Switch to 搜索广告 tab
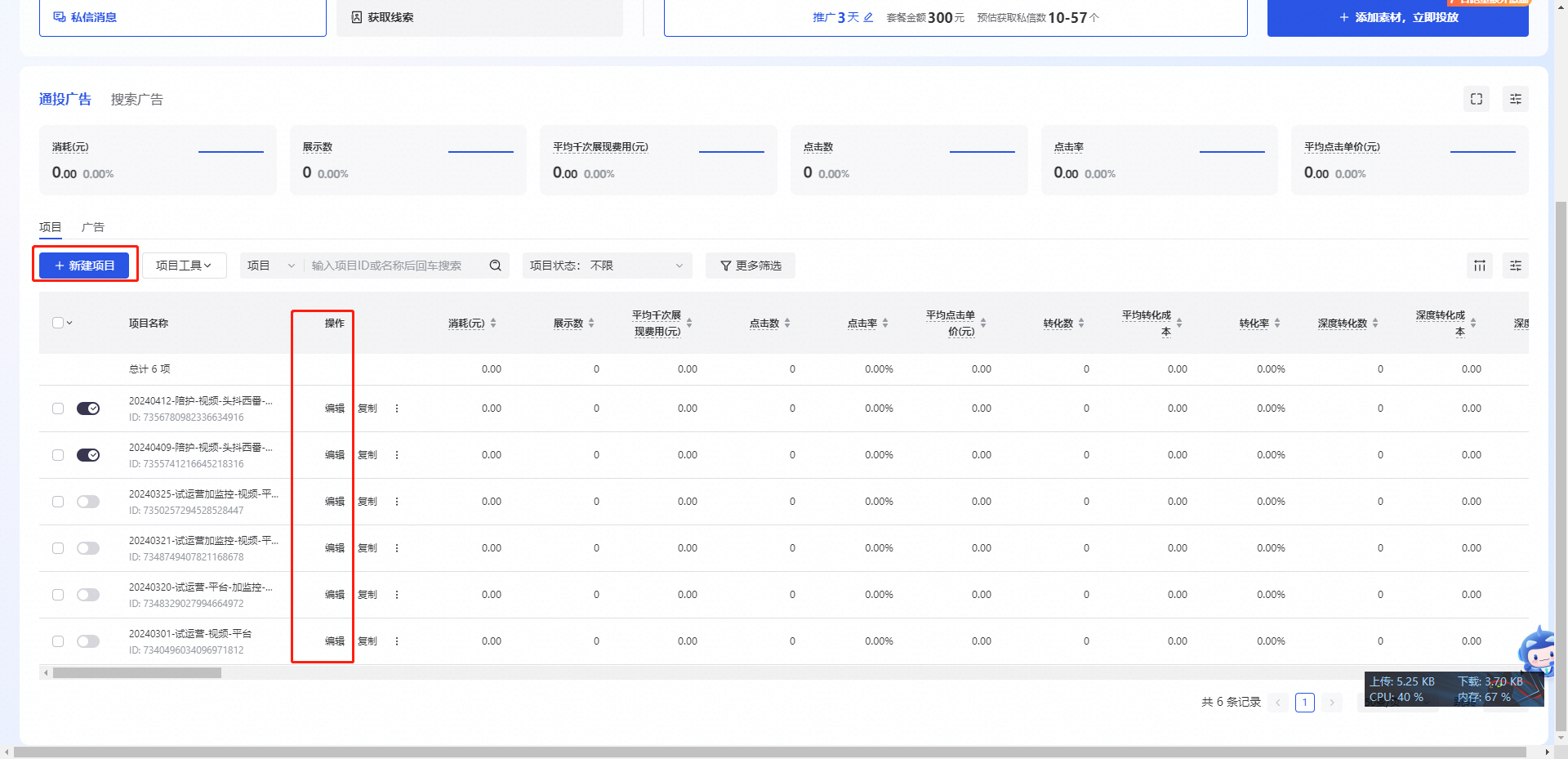Image resolution: width=1568 pixels, height=759 pixels. point(137,100)
